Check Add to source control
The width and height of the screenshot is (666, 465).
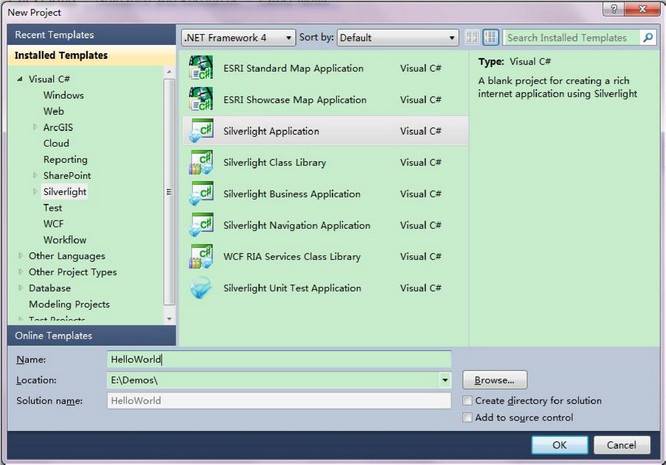click(x=467, y=417)
